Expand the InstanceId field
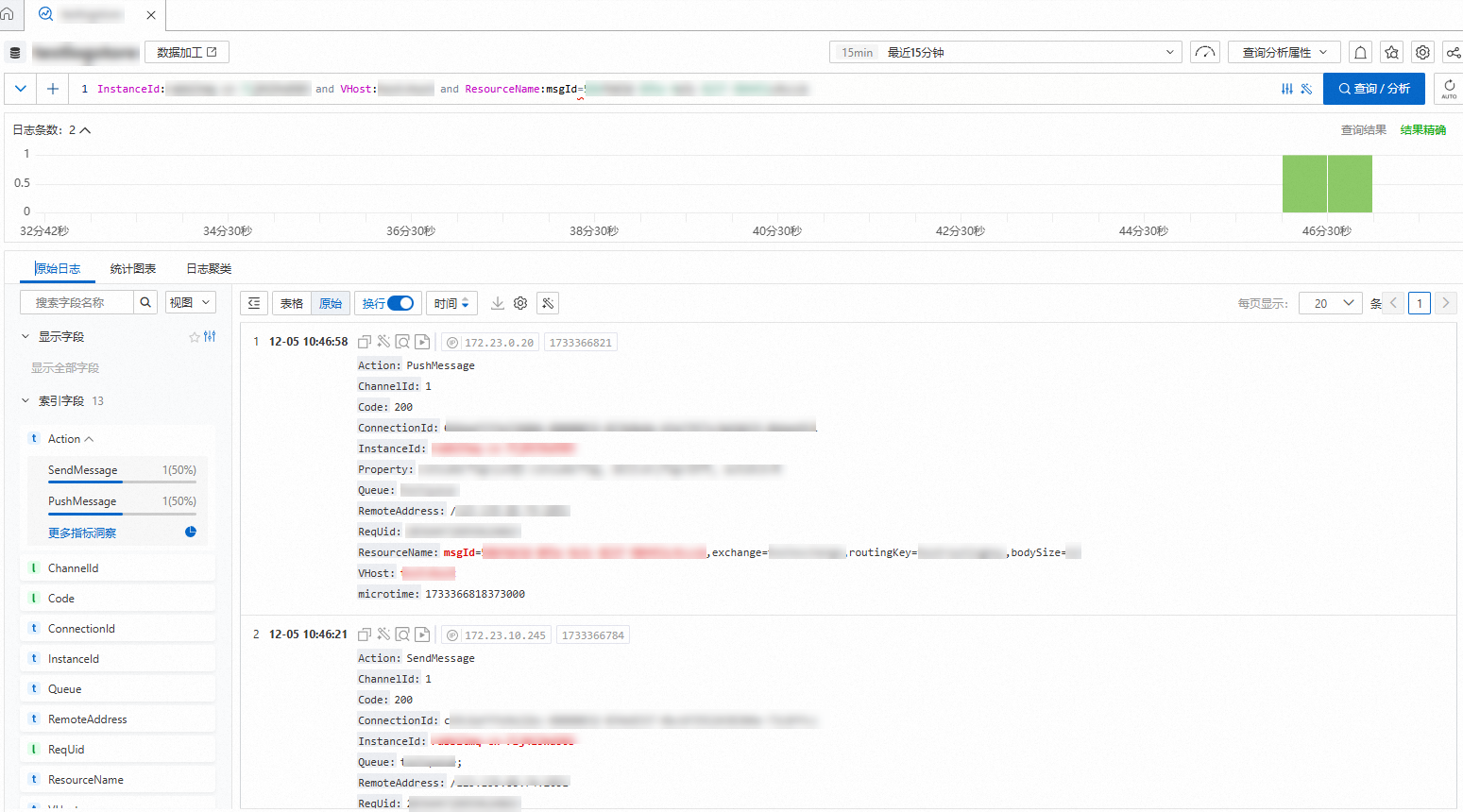This screenshot has height=812, width=1463. (x=117, y=659)
